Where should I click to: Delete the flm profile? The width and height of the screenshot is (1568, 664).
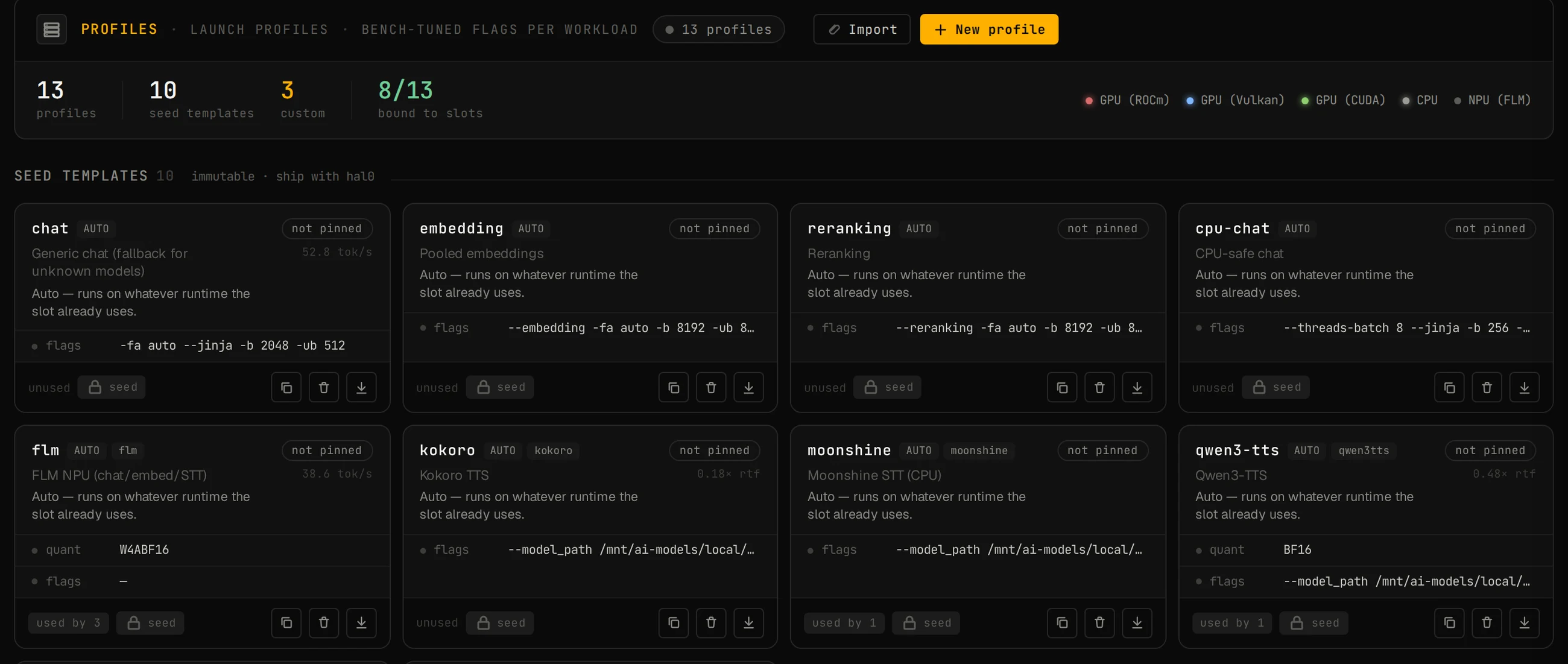(x=324, y=623)
